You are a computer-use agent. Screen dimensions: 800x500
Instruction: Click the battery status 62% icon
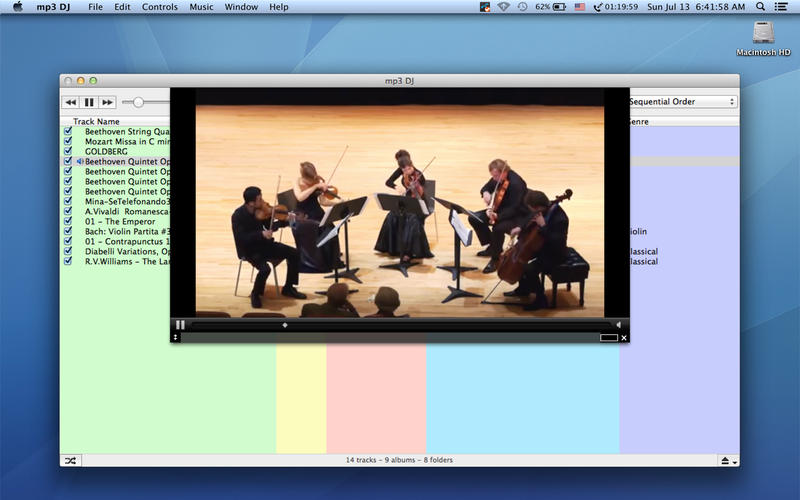click(551, 7)
